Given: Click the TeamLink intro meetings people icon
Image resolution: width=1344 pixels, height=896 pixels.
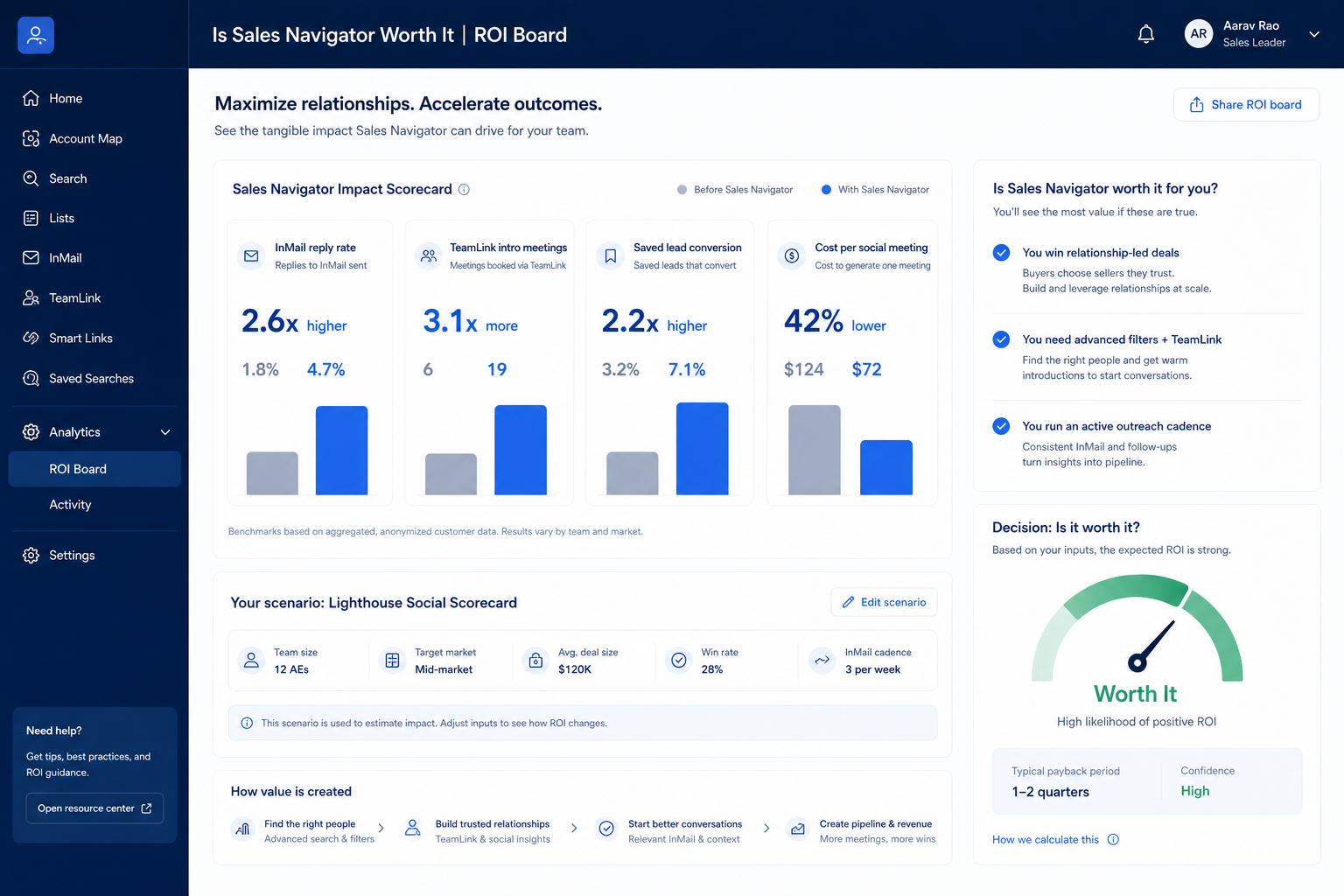Looking at the screenshot, I should pos(428,256).
